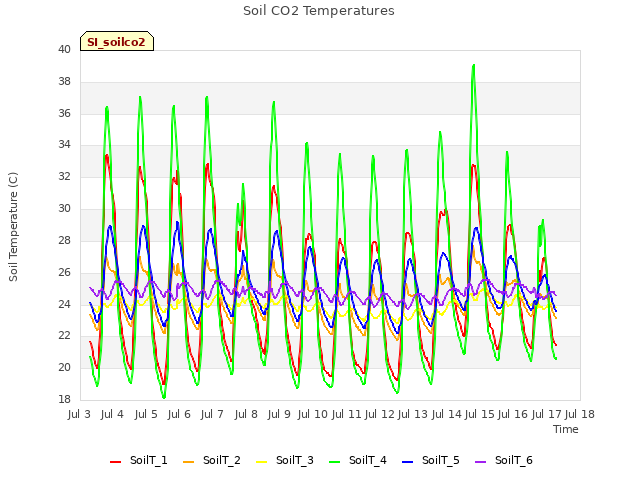Click the Jul 13 x-axis tick label
Image resolution: width=640 pixels, height=480 pixels.
point(413,414)
